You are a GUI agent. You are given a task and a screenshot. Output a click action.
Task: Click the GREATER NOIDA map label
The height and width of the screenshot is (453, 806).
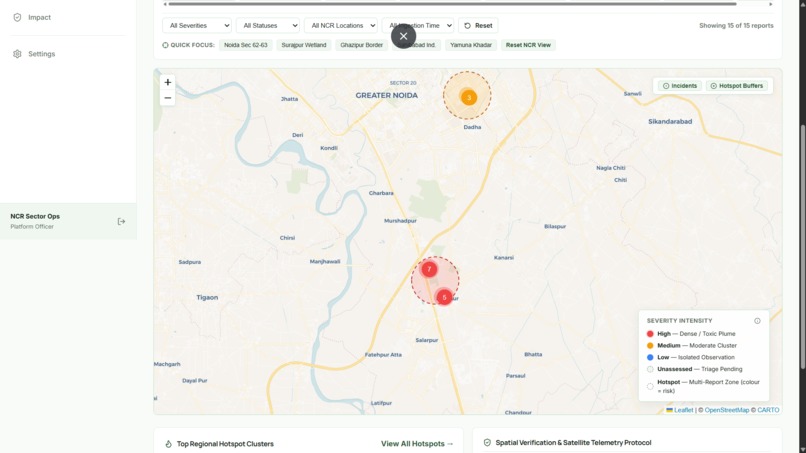pos(387,96)
